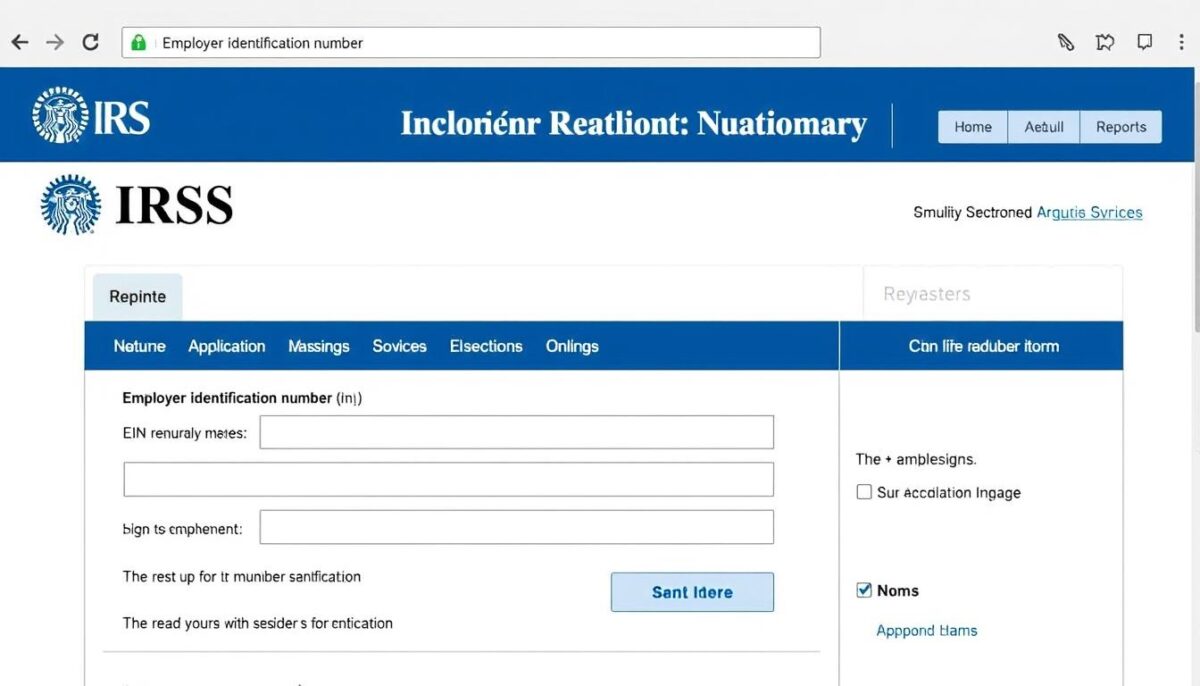The image size is (1200, 686).
Task: Enable the Sur accolation Ingage checkbox
Action: [x=864, y=492]
